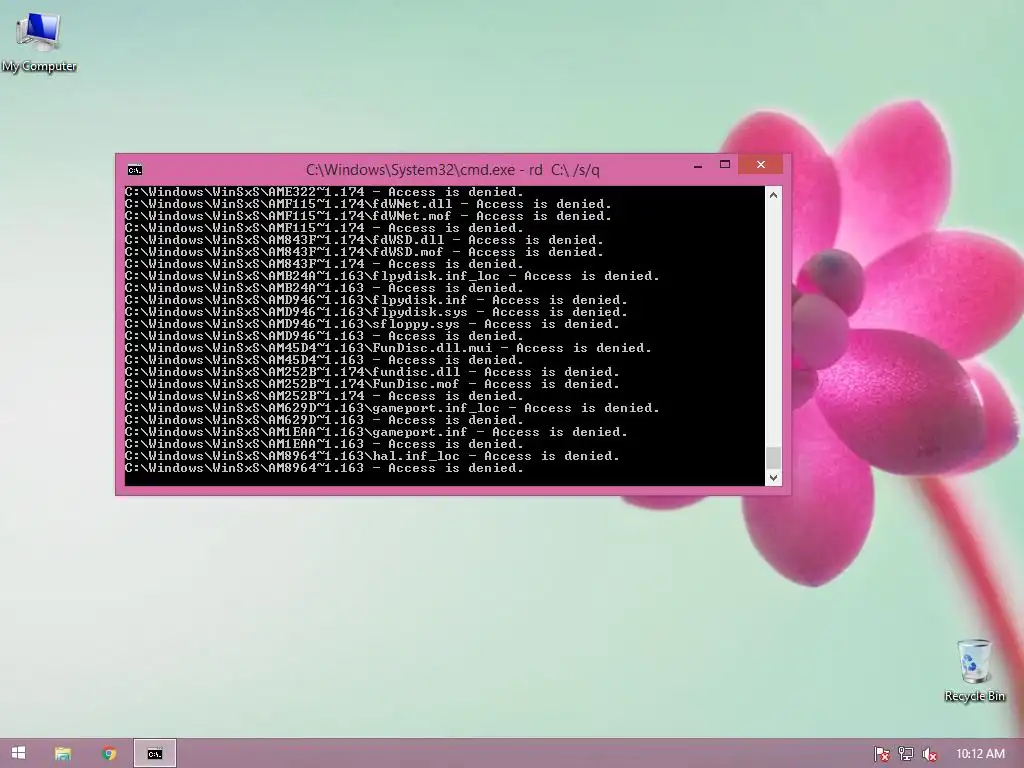Click the line with sfloppy.sys
Viewport: 1024px width, 768px height.
point(372,324)
